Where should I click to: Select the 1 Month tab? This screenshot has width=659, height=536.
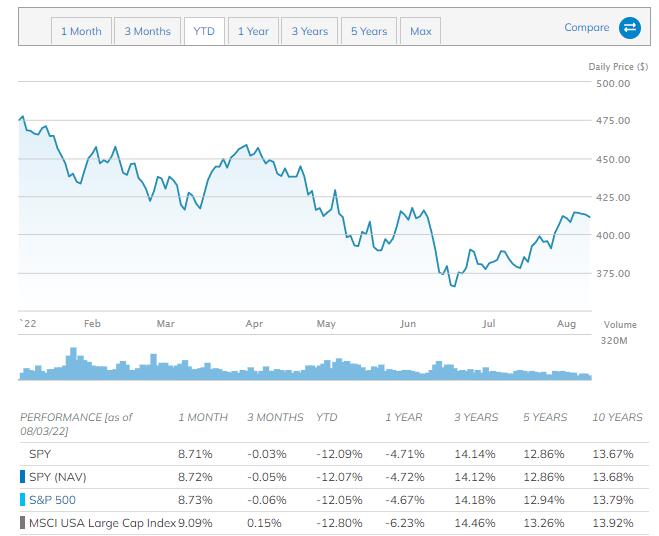[x=82, y=31]
